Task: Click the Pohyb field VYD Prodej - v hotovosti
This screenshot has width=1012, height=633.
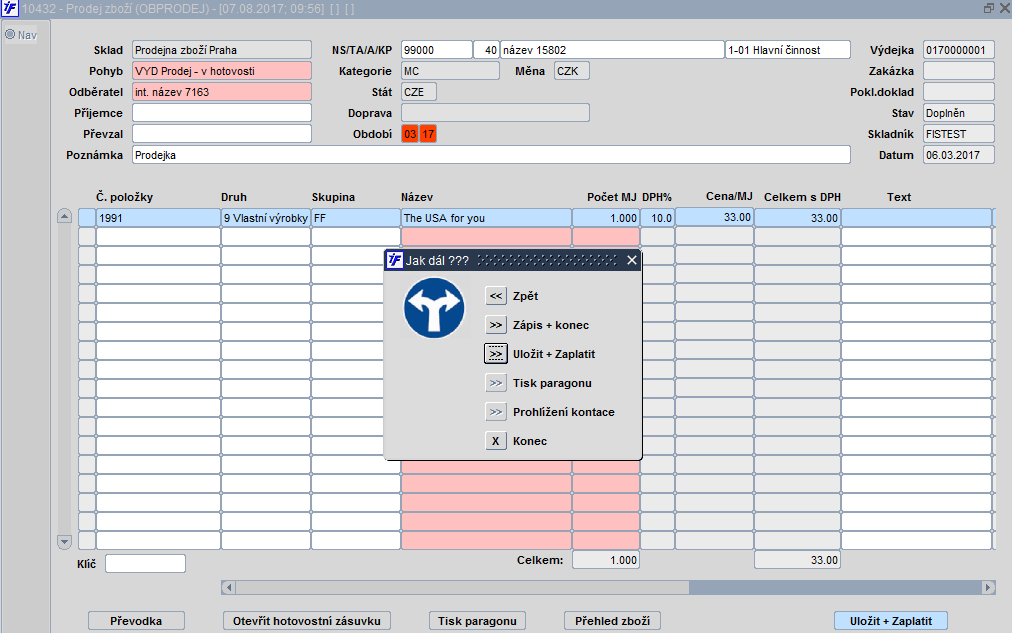Action: click(x=222, y=71)
